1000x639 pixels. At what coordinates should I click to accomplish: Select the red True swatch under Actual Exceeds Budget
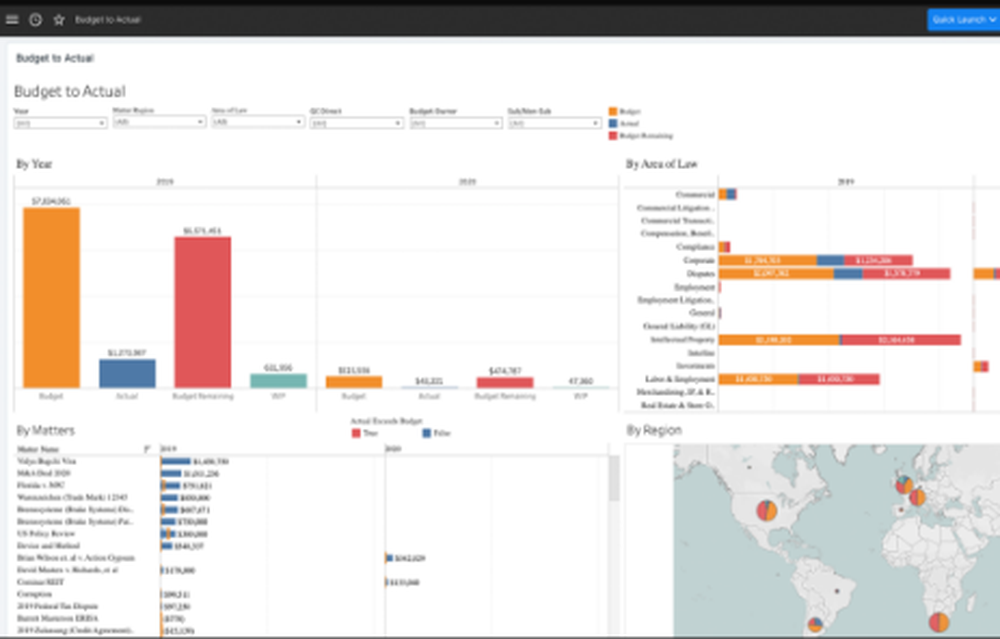(356, 433)
